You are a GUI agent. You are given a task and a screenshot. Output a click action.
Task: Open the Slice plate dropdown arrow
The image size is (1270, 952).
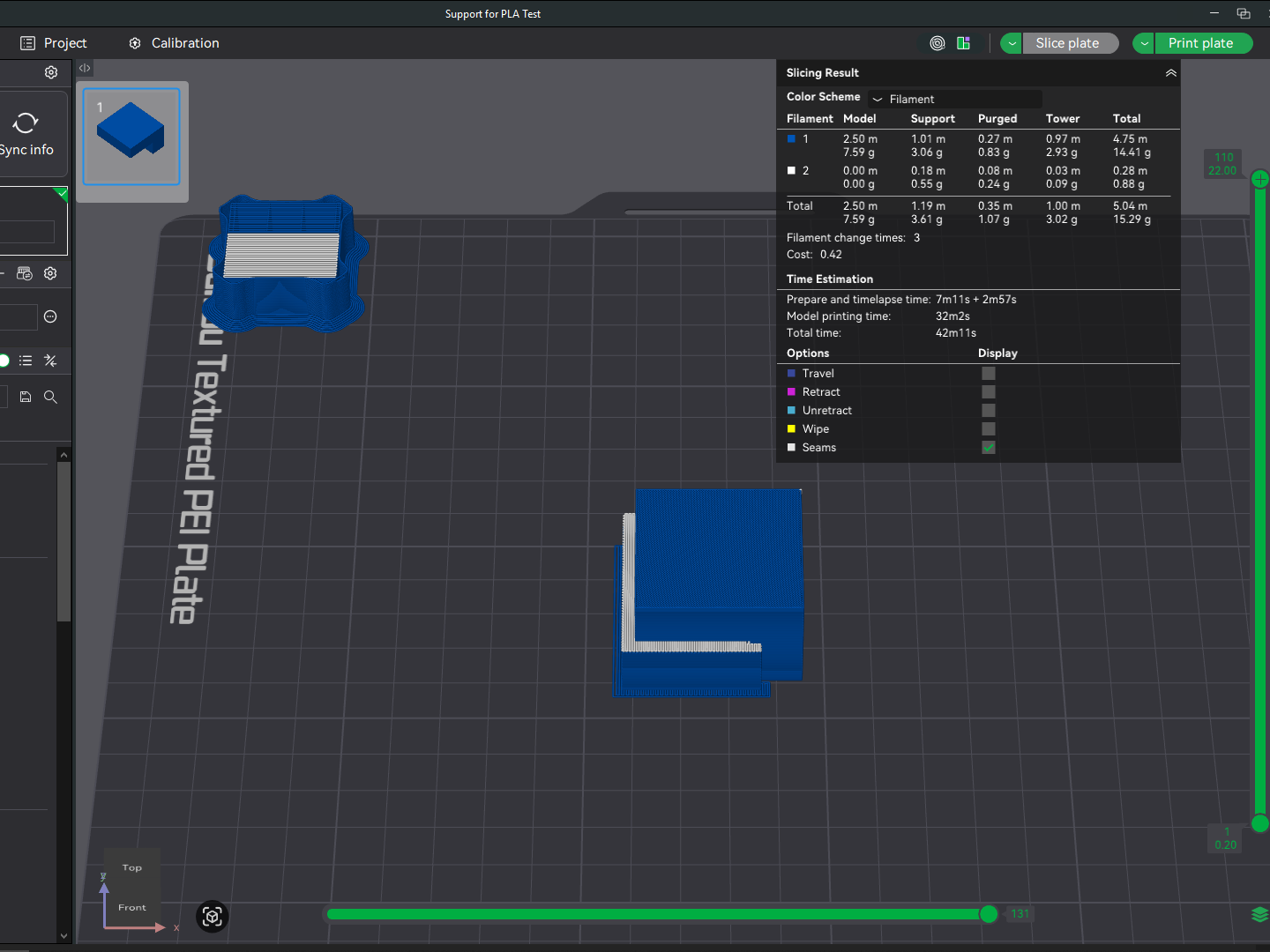click(1012, 43)
